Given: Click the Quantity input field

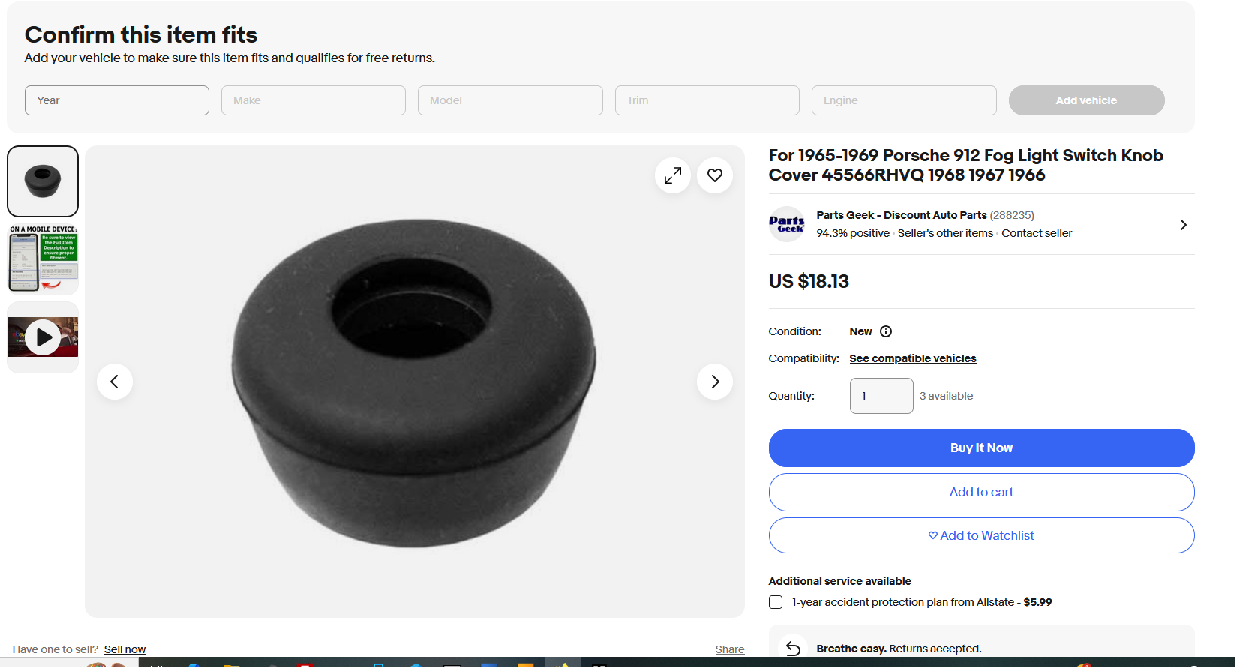Looking at the screenshot, I should [881, 396].
